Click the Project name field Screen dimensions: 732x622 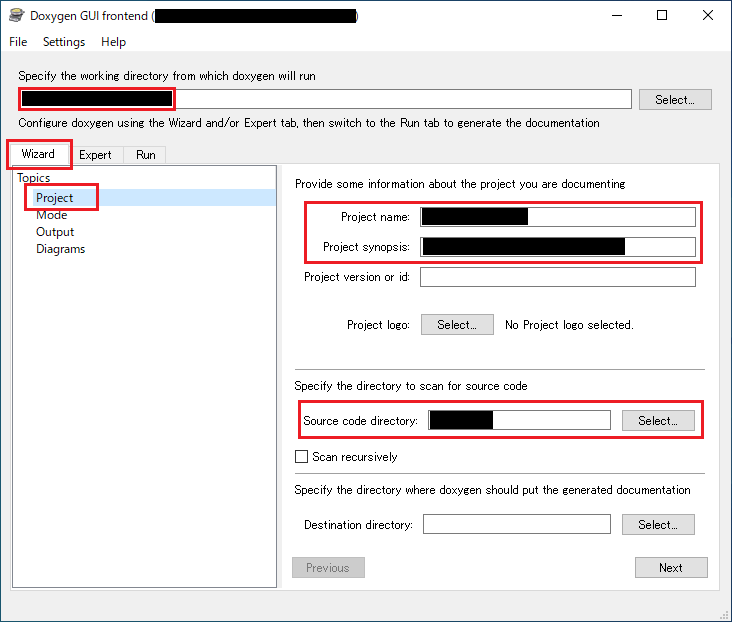point(558,217)
